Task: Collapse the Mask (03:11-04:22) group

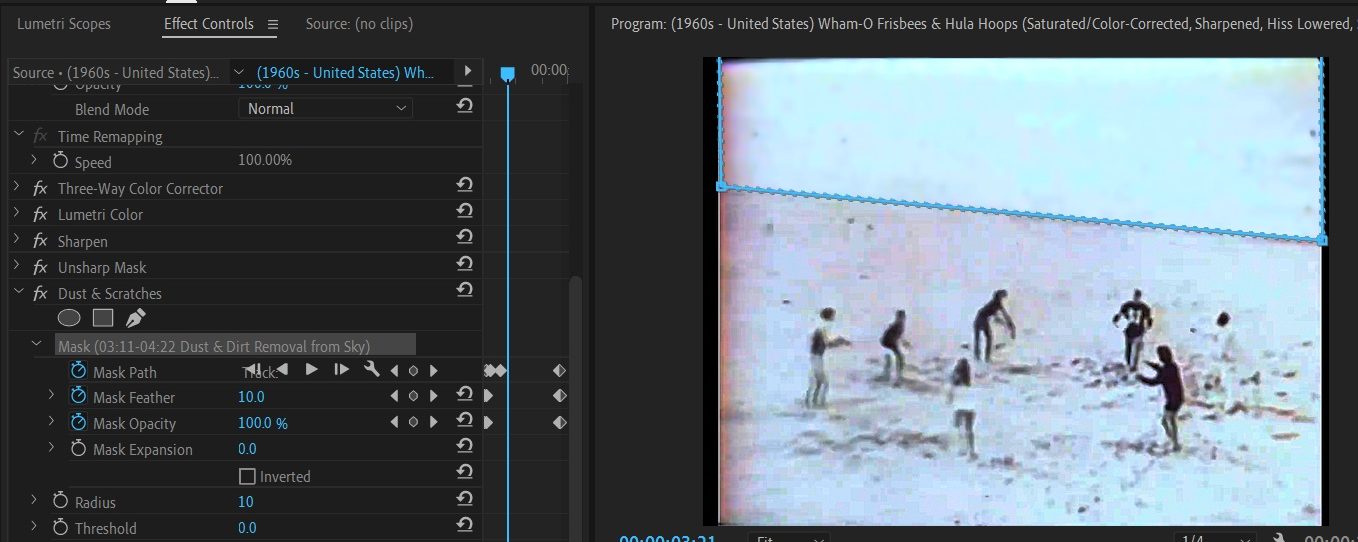Action: 37,344
